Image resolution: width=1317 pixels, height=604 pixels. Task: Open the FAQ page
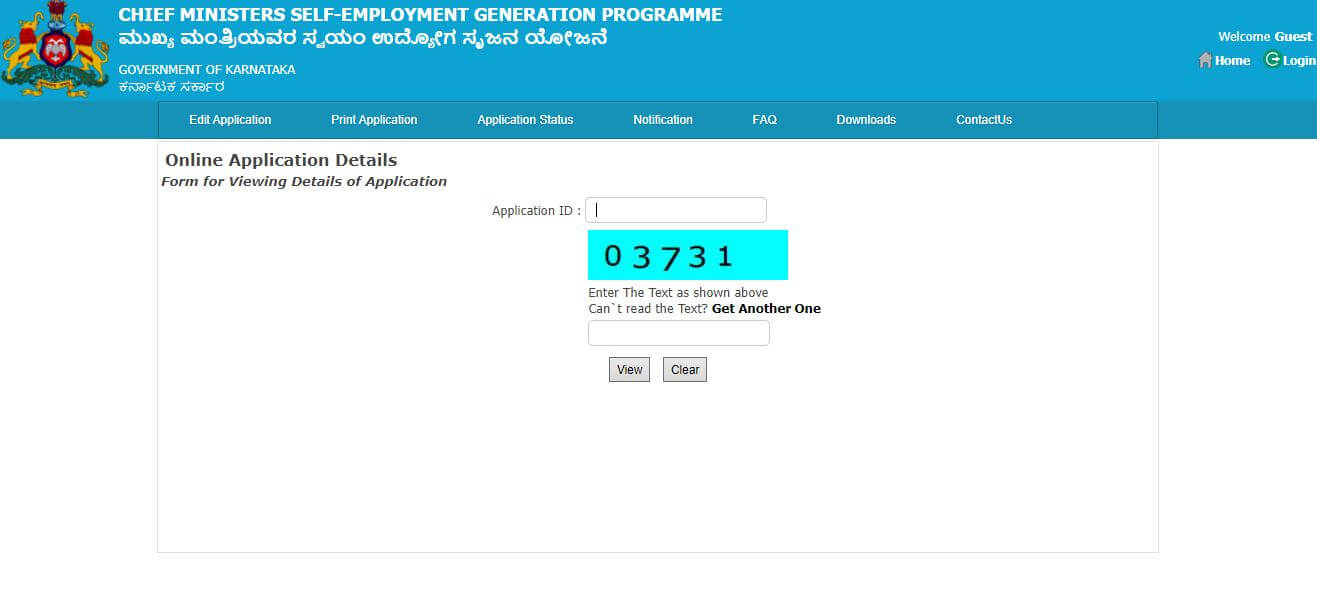pos(764,119)
